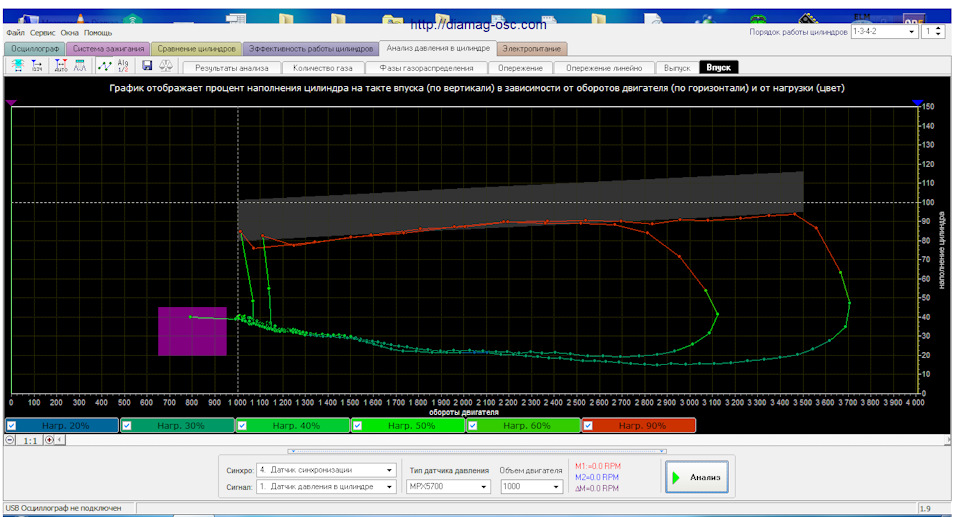Disable the Нагр. 50% load checkbox

coord(357,426)
